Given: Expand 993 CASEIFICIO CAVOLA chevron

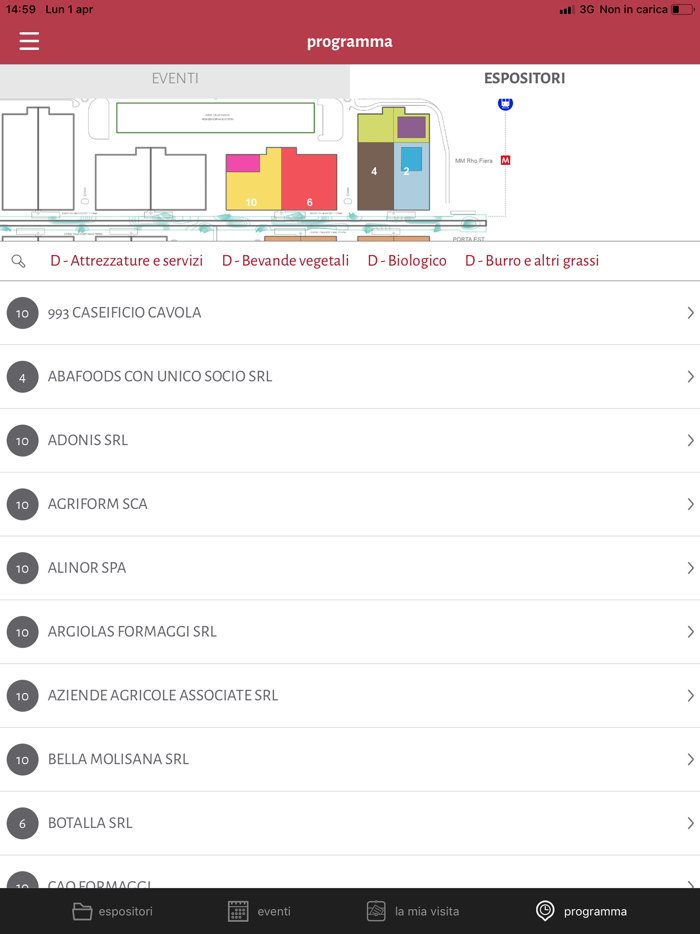Looking at the screenshot, I should [x=690, y=313].
